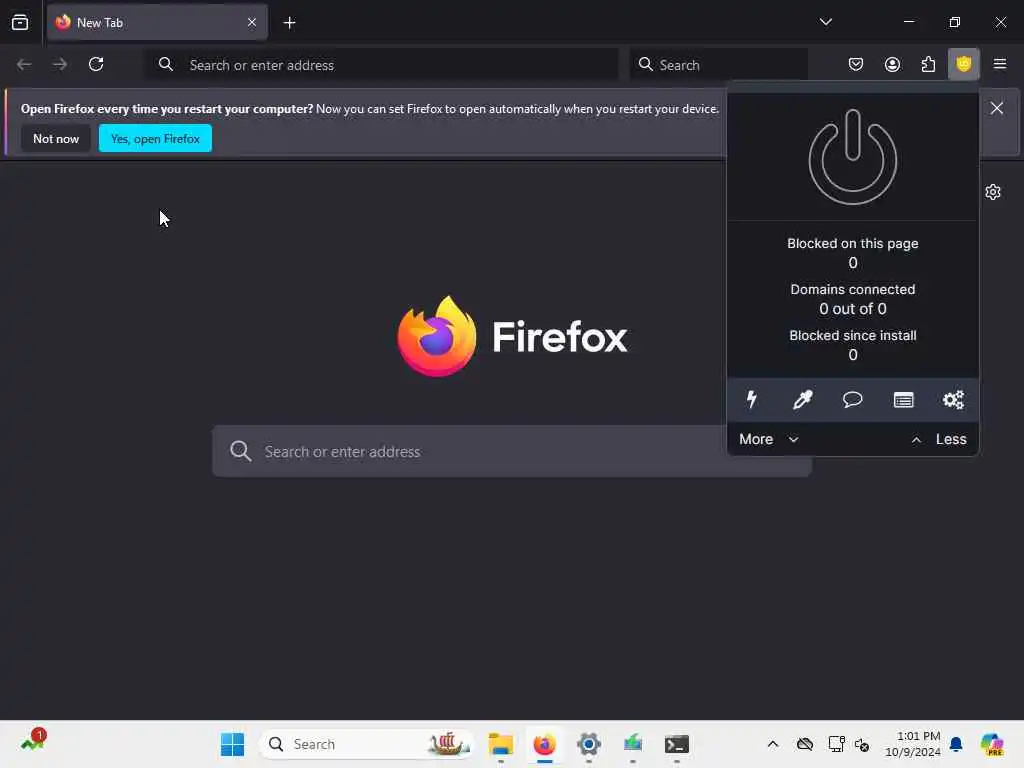Open the notification bell in the tray
The width and height of the screenshot is (1024, 768).
956,744
